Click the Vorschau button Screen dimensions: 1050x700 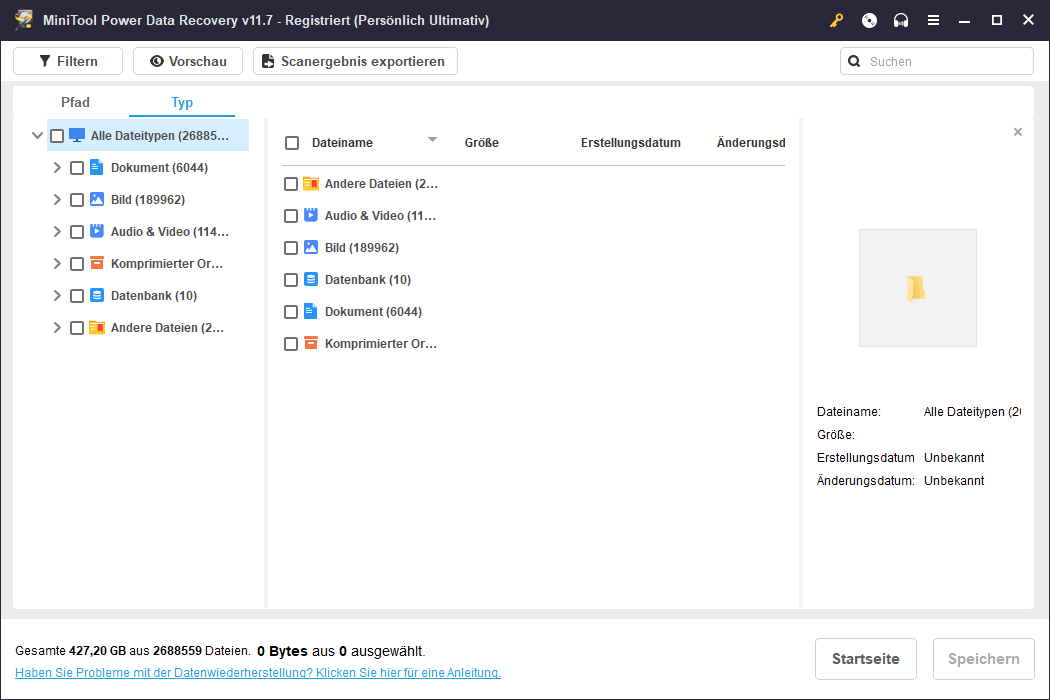(x=188, y=61)
